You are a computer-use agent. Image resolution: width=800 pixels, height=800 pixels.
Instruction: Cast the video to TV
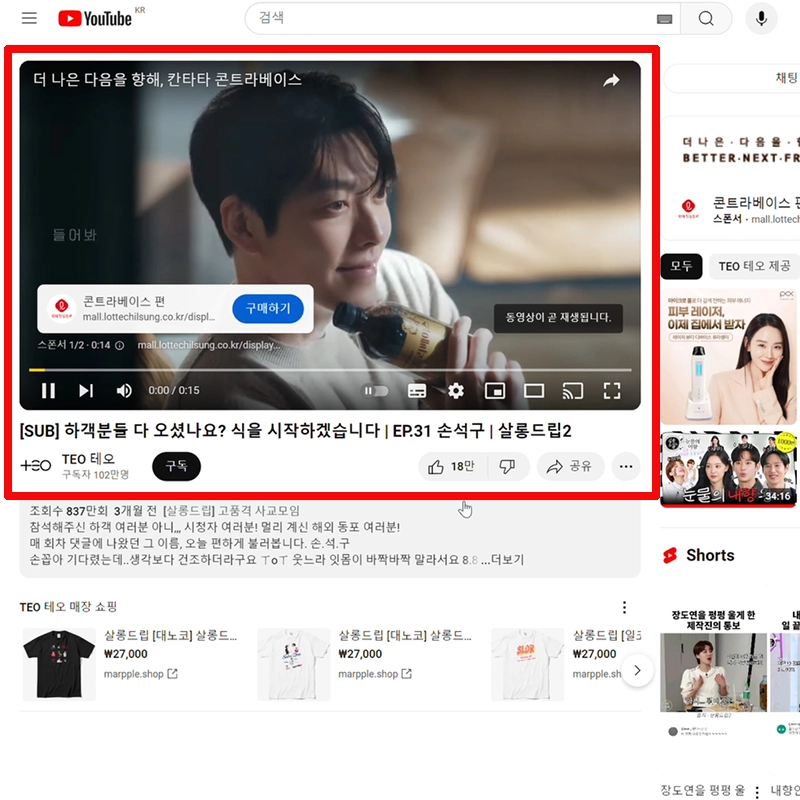[572, 391]
